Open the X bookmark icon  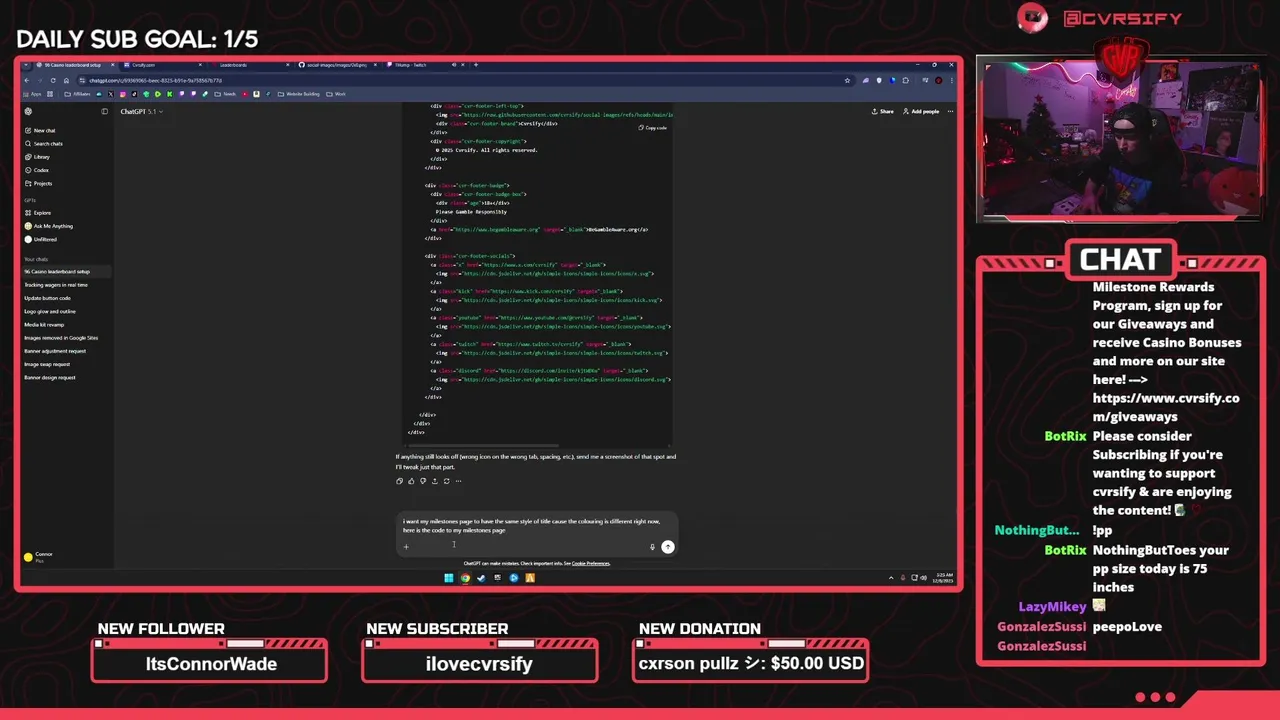pos(111,94)
